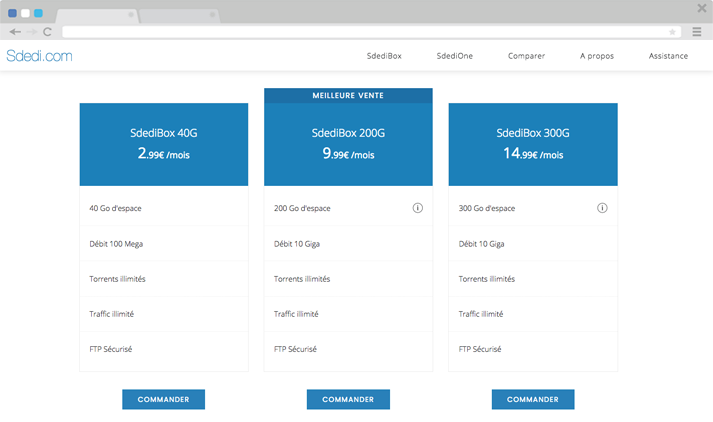
Task: Bookmark page with the star icon
Action: (x=672, y=32)
